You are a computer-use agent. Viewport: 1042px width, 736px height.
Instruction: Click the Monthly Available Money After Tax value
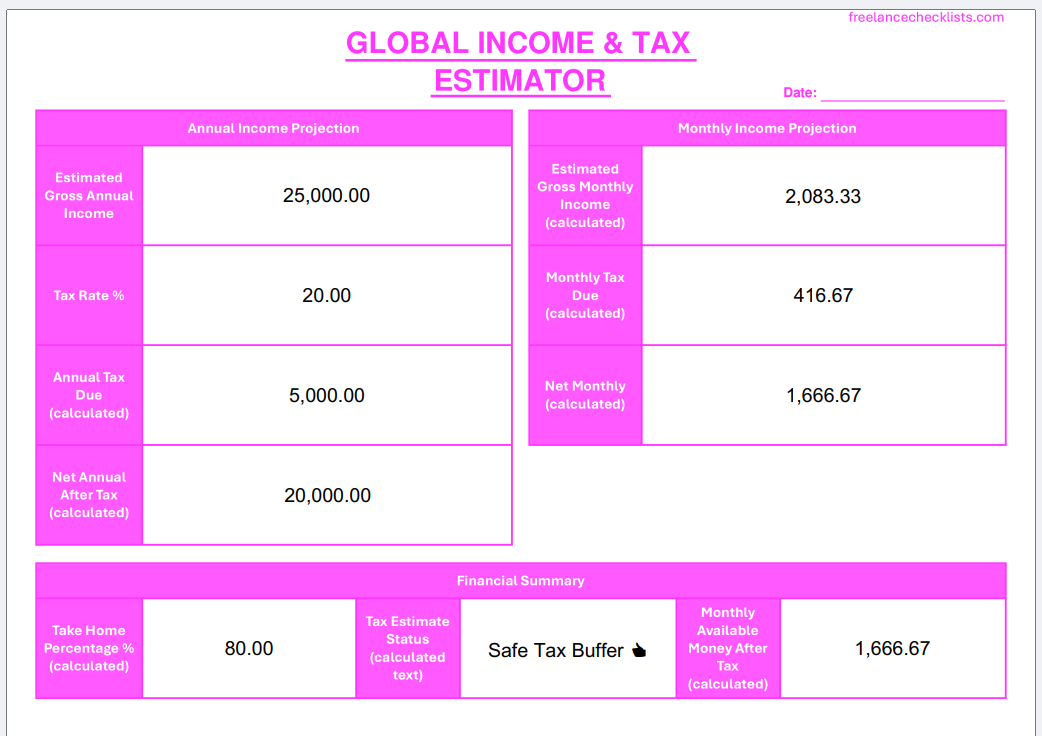pyautogui.click(x=892, y=648)
